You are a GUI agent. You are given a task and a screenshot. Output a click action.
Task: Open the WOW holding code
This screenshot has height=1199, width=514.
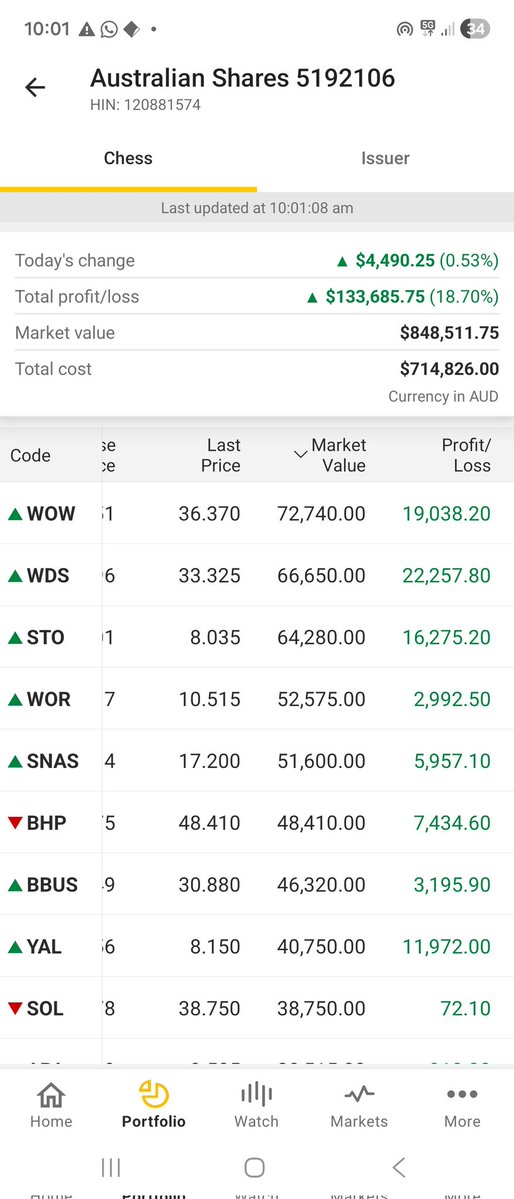tap(50, 513)
